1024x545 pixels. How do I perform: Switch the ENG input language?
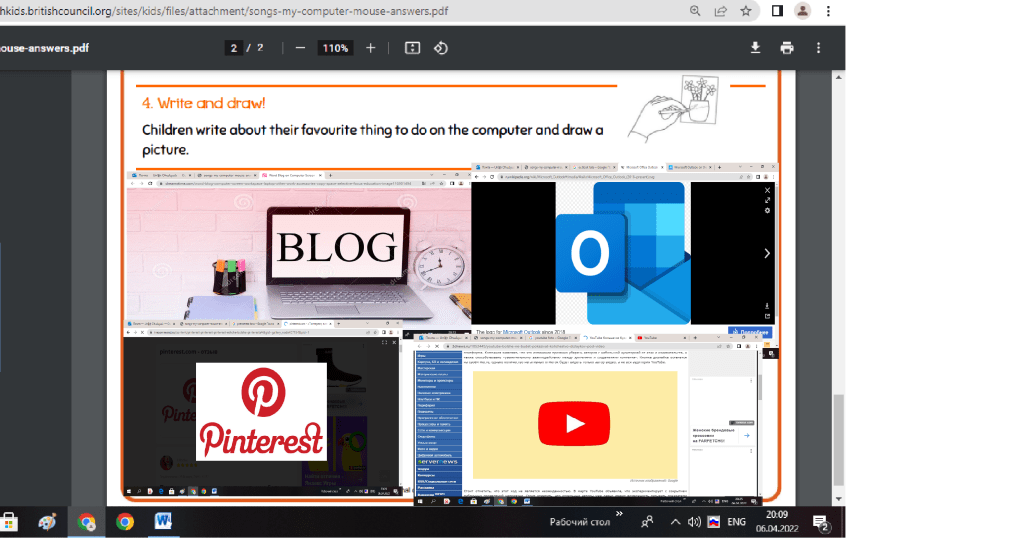(736, 522)
